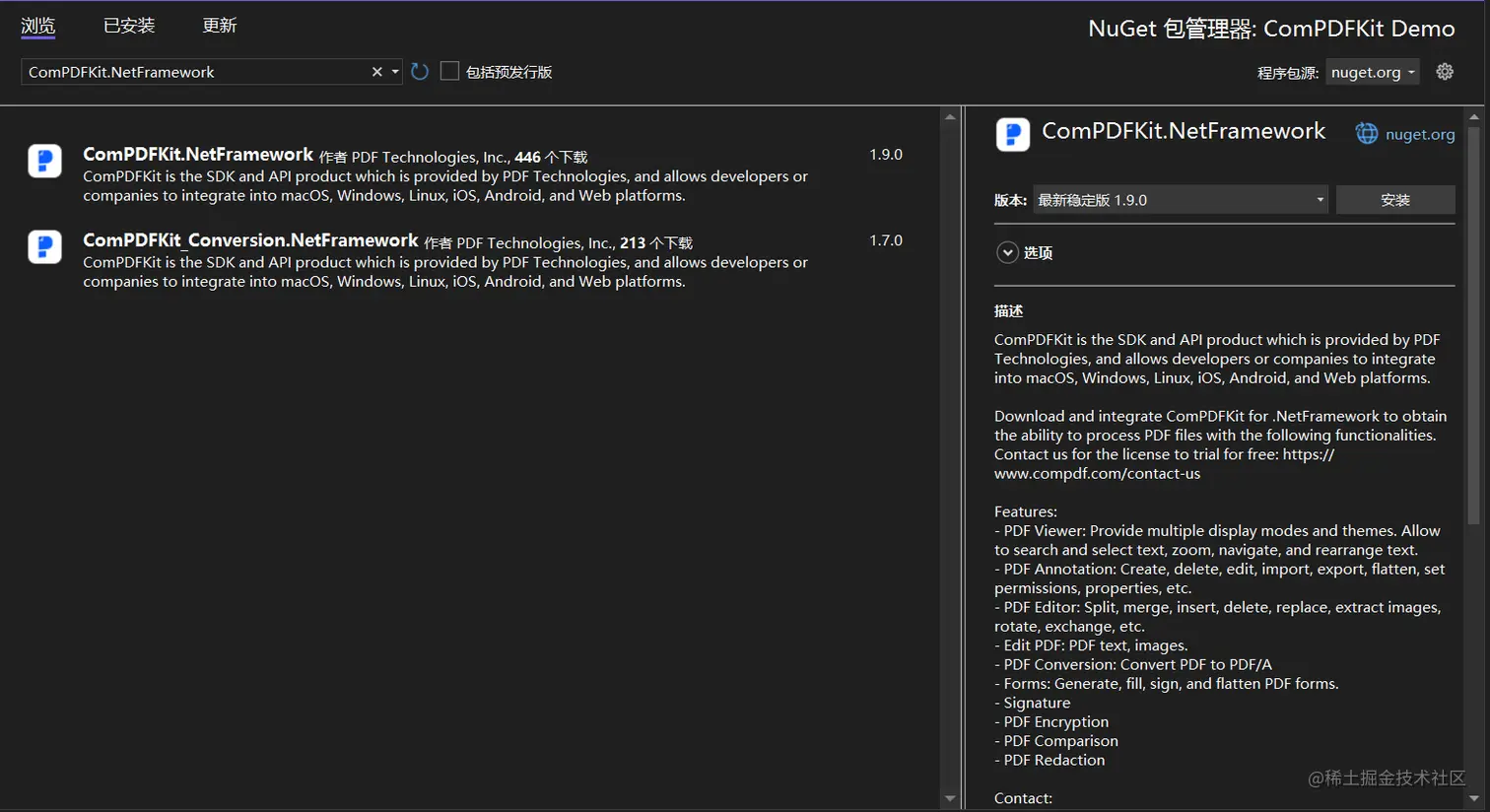Switch to the 已安装 tab

(129, 26)
